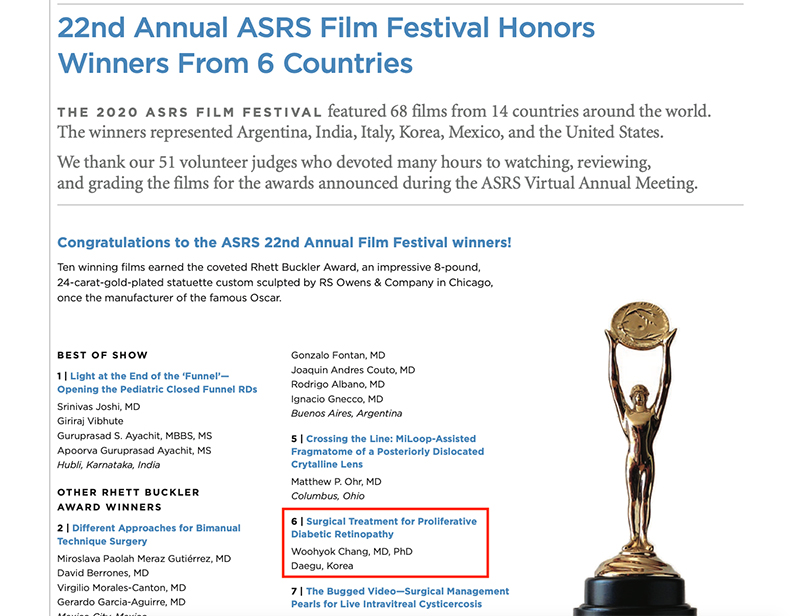Click the location 'Buenos Aires, Argentina'
The width and height of the screenshot is (800, 616).
click(346, 413)
